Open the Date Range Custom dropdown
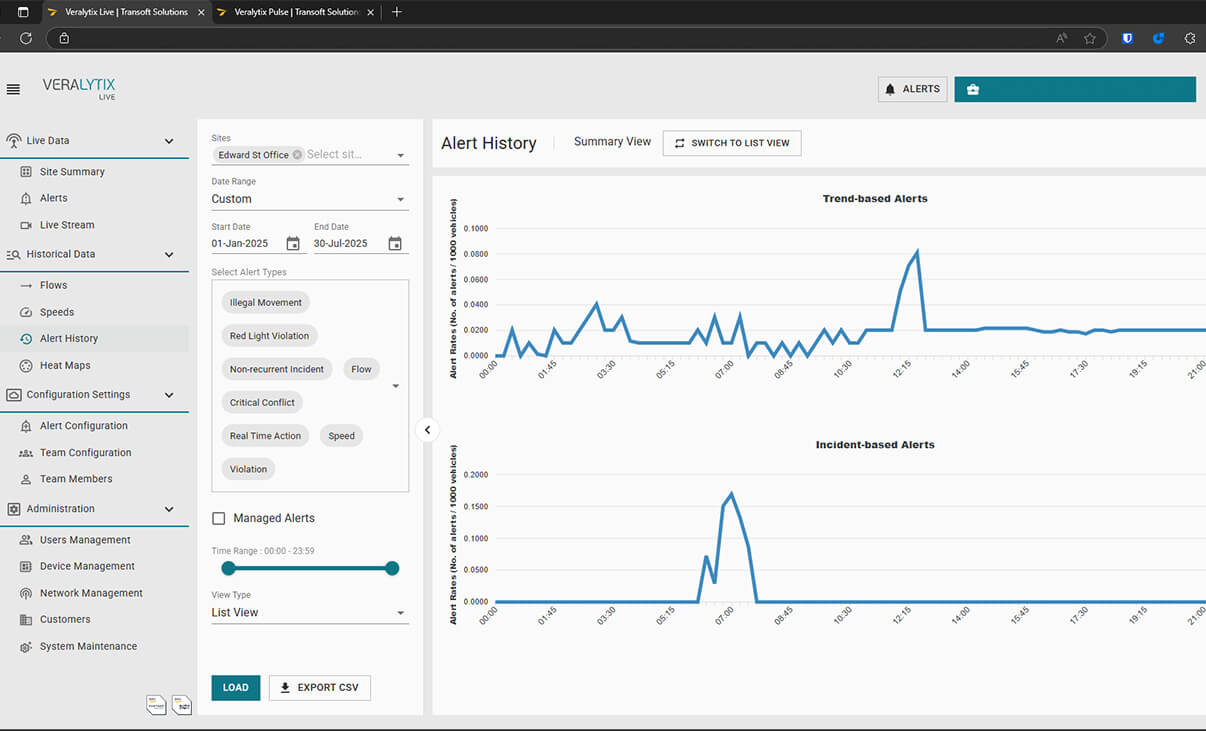Viewport: 1206px width, 731px height. (x=309, y=199)
